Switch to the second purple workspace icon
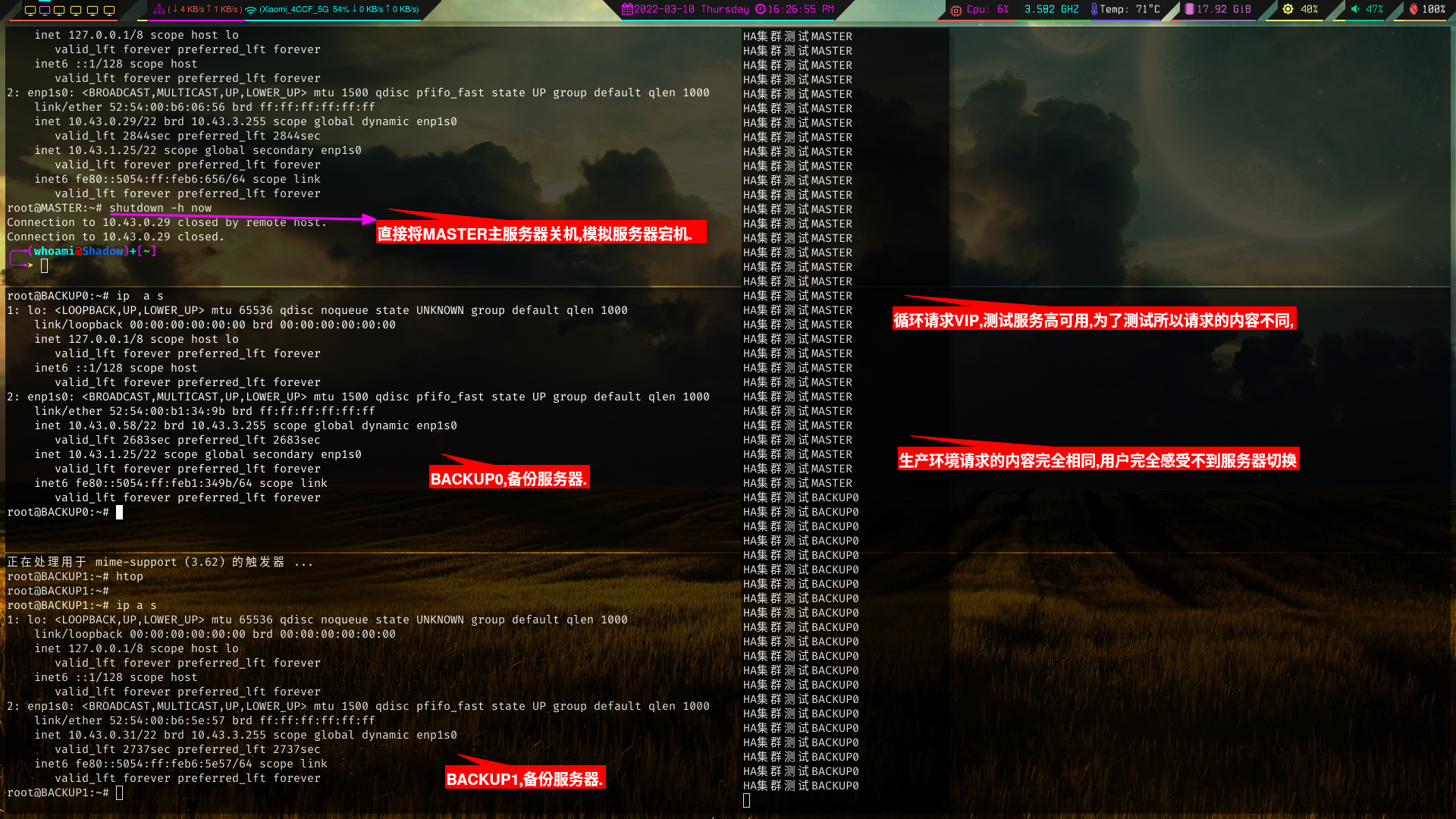 [x=45, y=10]
